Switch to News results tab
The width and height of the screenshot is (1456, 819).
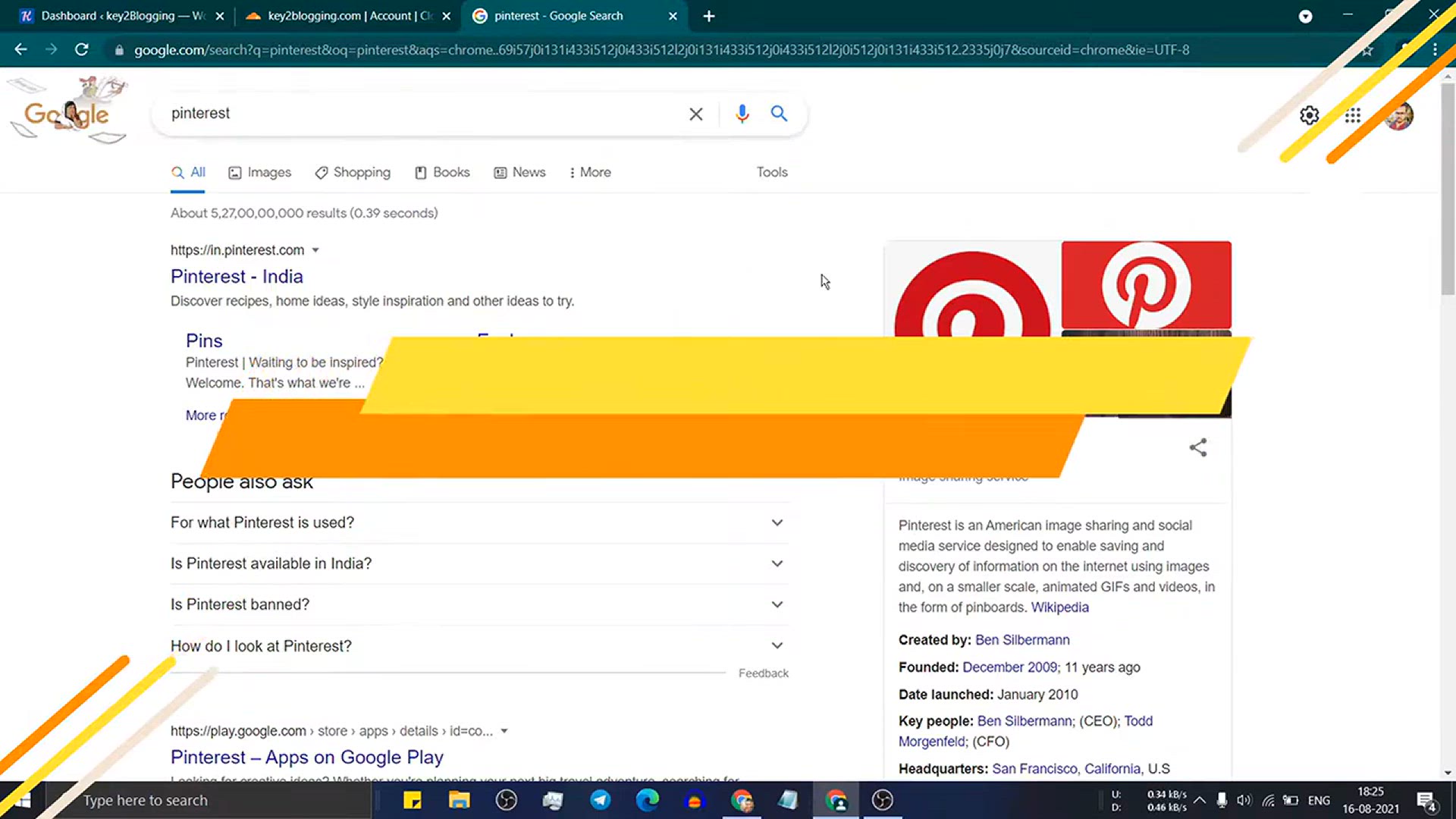(x=519, y=172)
